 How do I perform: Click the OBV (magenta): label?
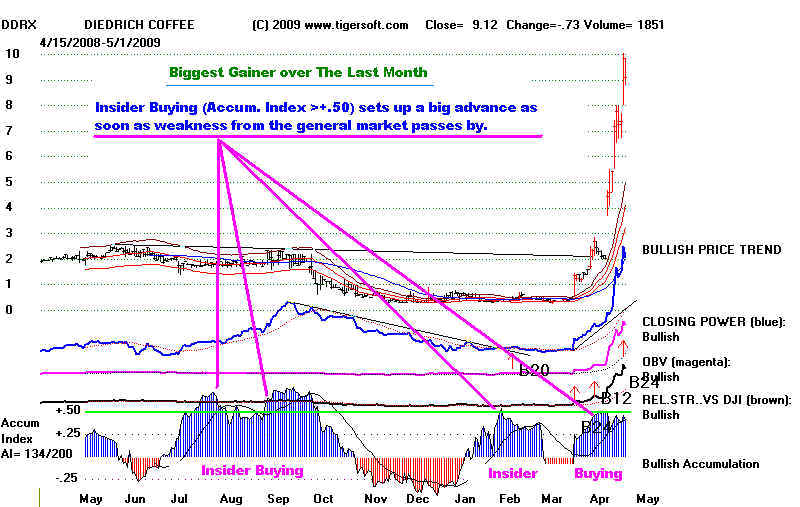coord(686,362)
